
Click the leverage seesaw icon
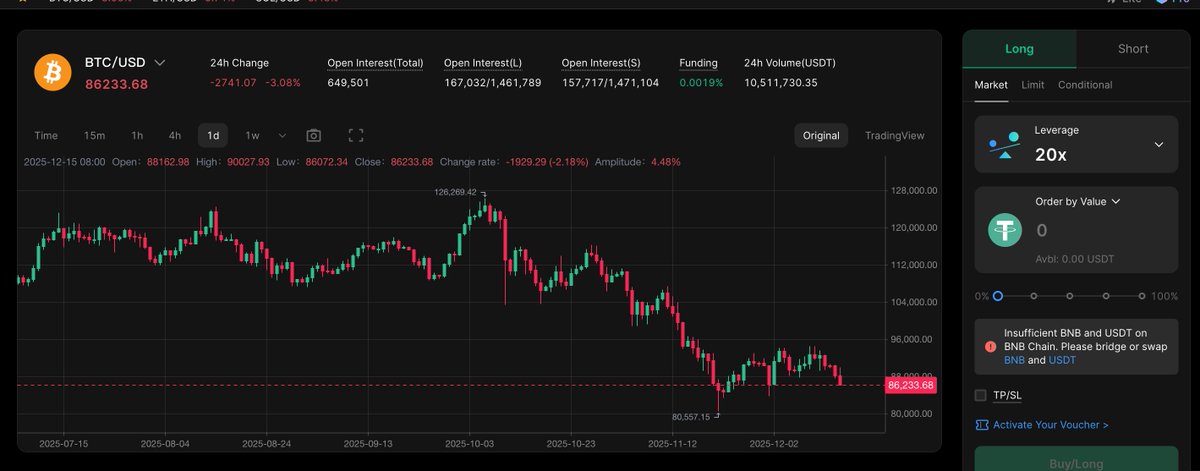(1005, 144)
